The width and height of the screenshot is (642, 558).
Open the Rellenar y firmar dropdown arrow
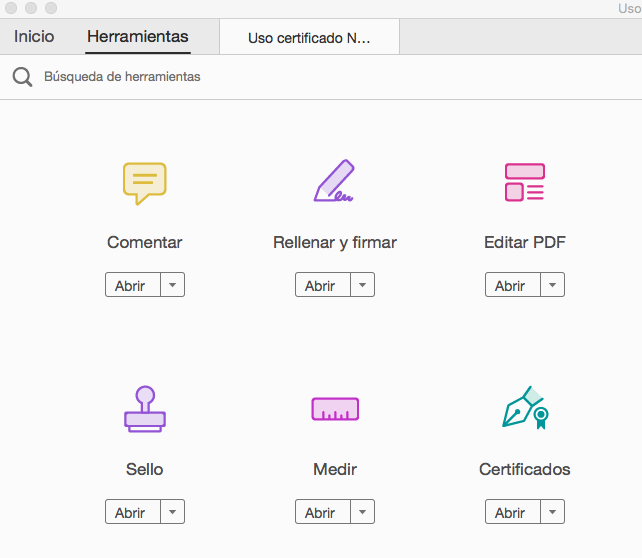click(x=362, y=285)
